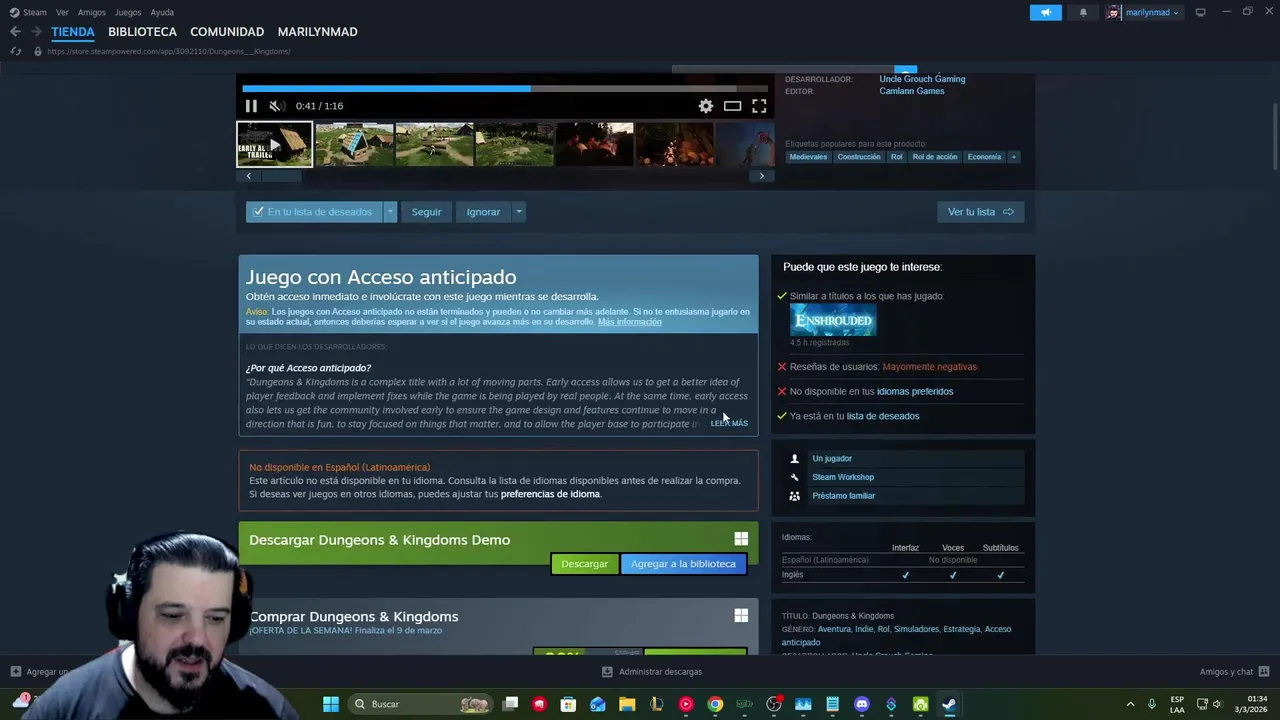1280x720 pixels.
Task: Pause the trailer video
Action: [251, 106]
